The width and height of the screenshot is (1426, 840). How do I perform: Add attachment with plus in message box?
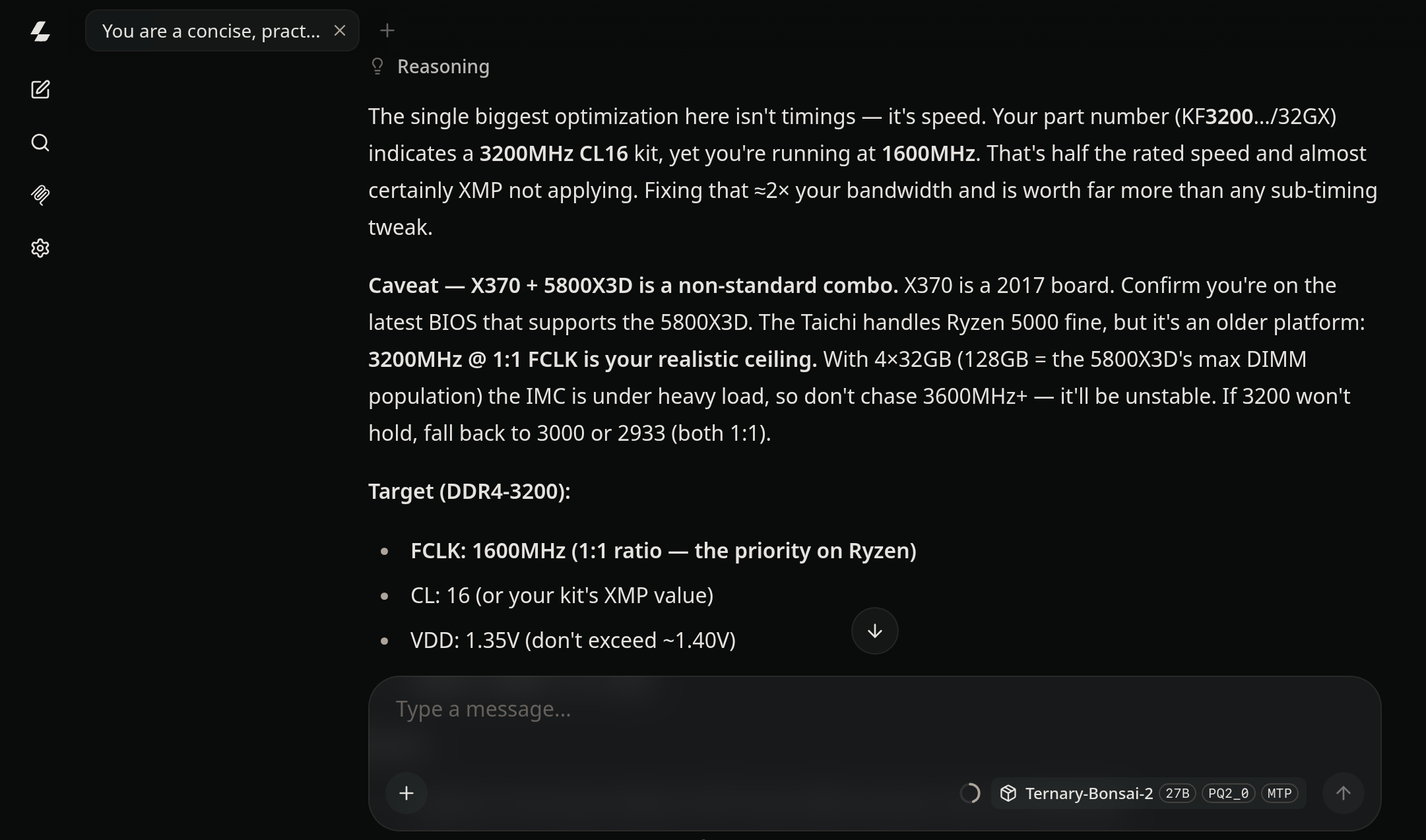pos(406,793)
